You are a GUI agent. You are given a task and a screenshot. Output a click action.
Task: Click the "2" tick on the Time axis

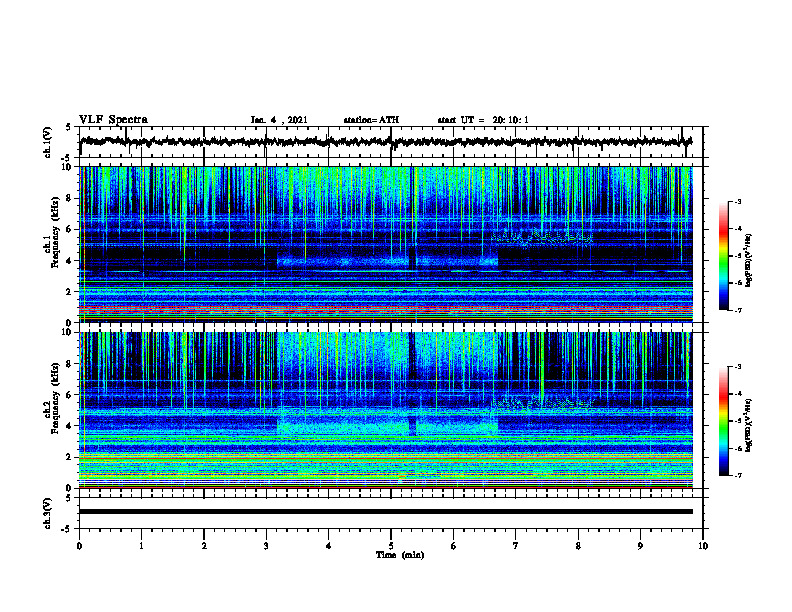pos(204,546)
